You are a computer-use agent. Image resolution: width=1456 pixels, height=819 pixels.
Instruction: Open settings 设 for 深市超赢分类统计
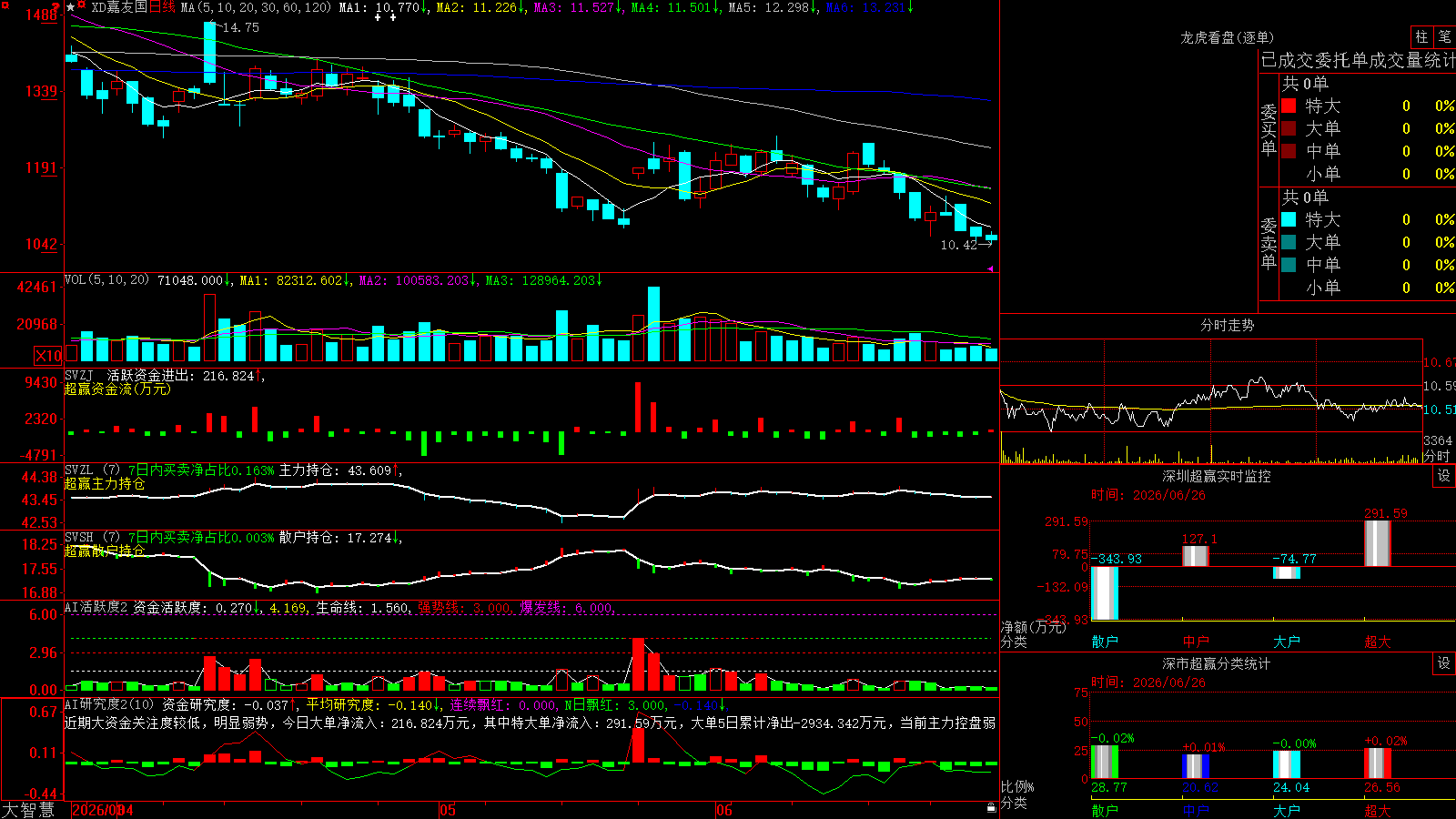[x=1444, y=663]
